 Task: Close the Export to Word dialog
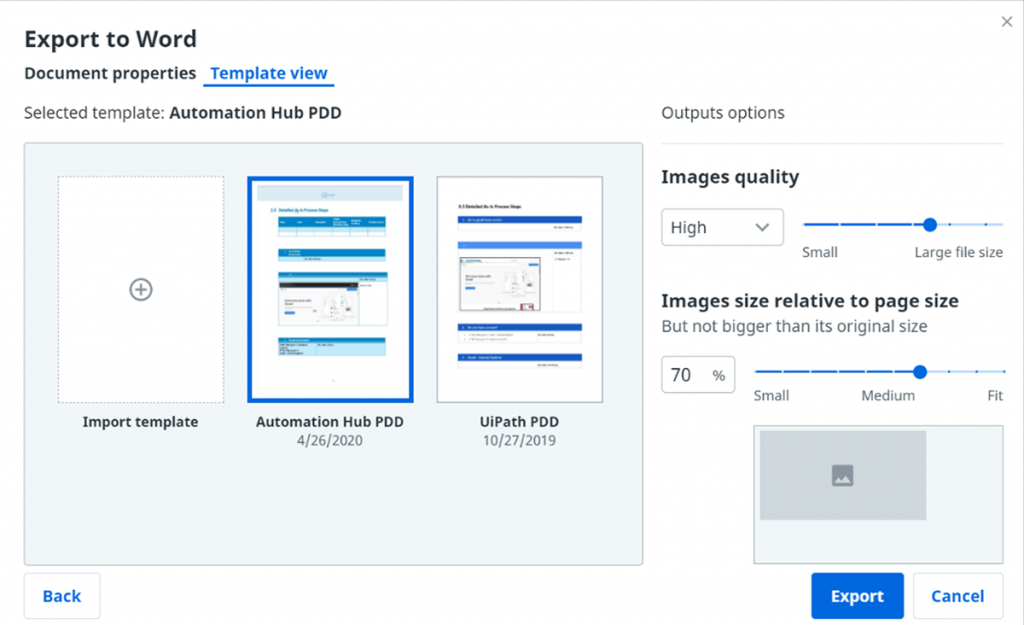point(1006,22)
